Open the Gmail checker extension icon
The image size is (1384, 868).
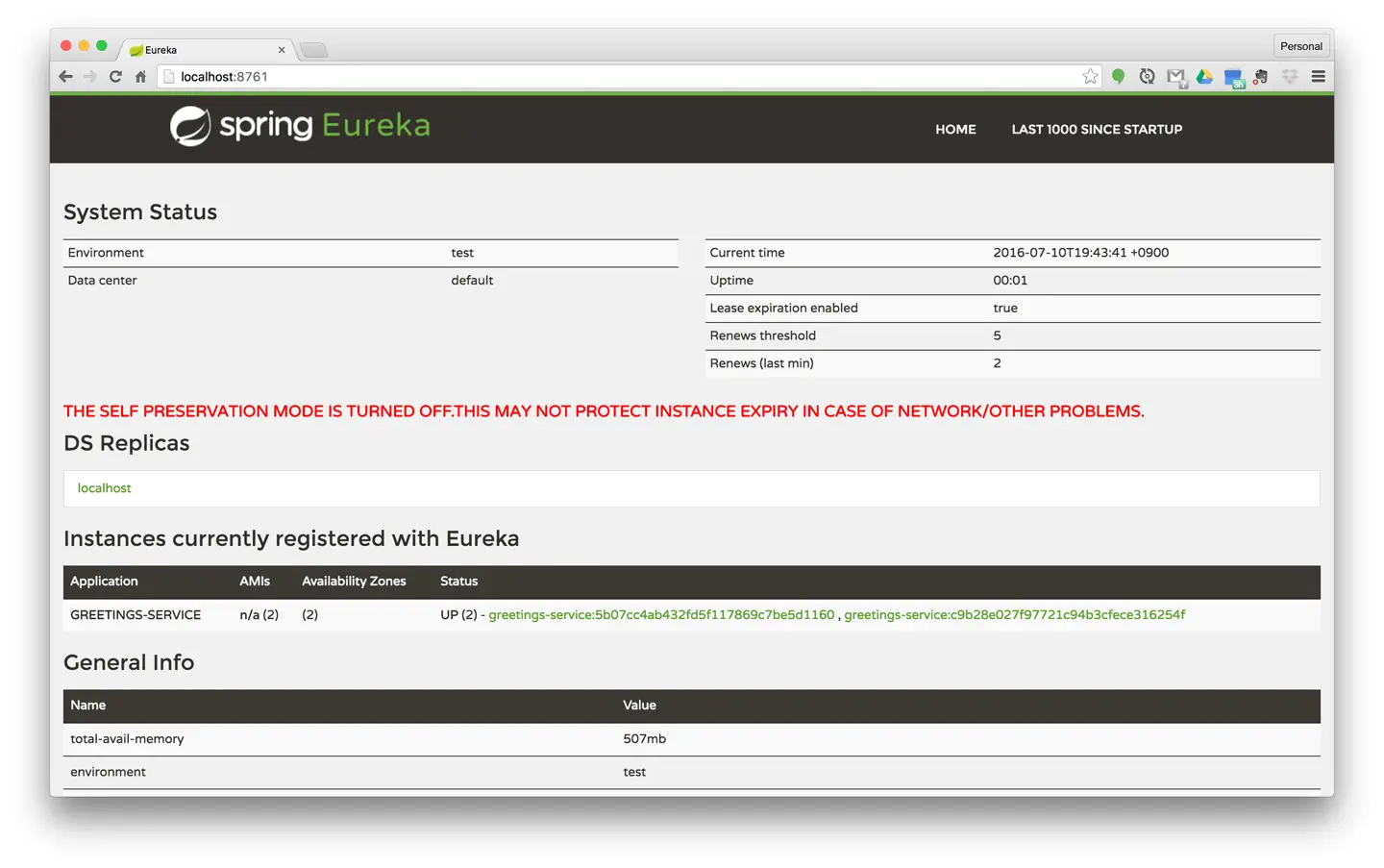1175,77
